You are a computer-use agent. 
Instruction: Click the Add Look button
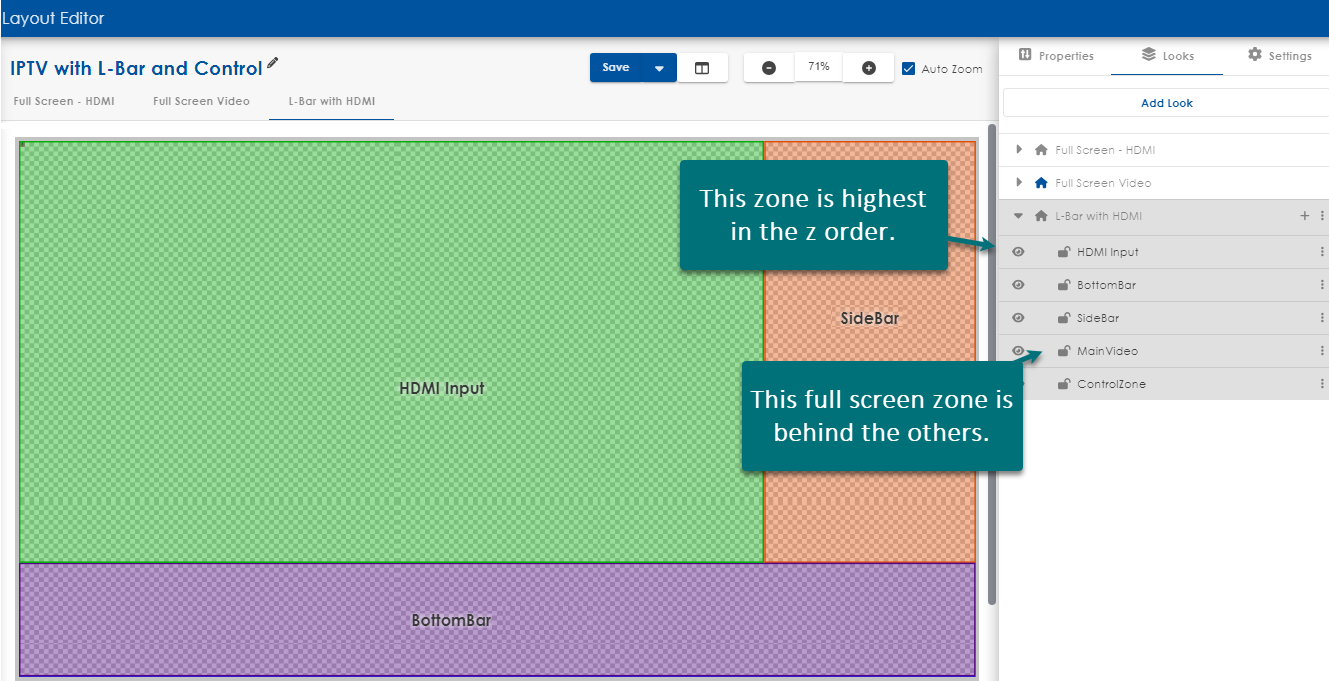point(1166,103)
